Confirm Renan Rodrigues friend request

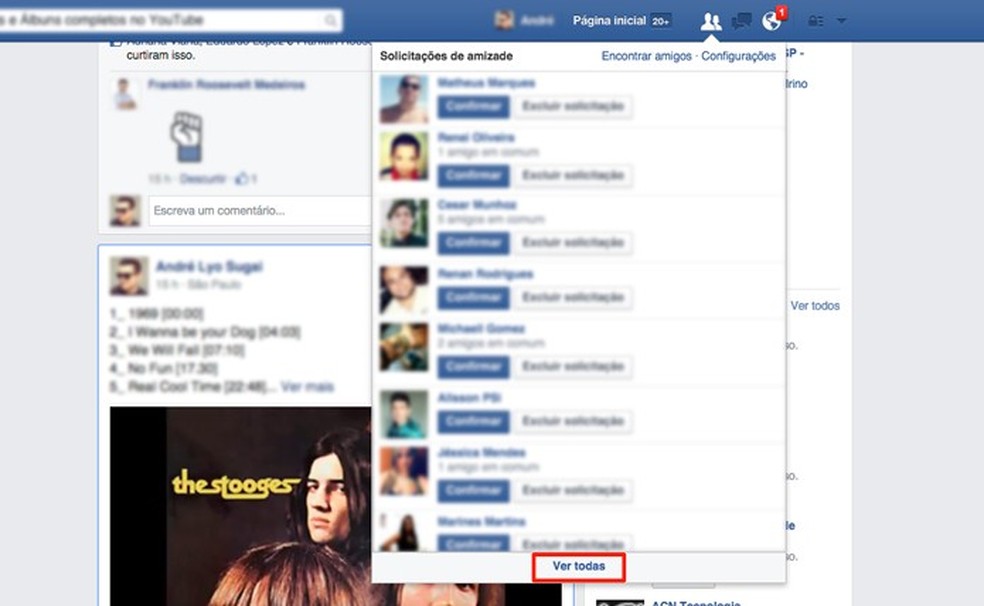[474, 297]
